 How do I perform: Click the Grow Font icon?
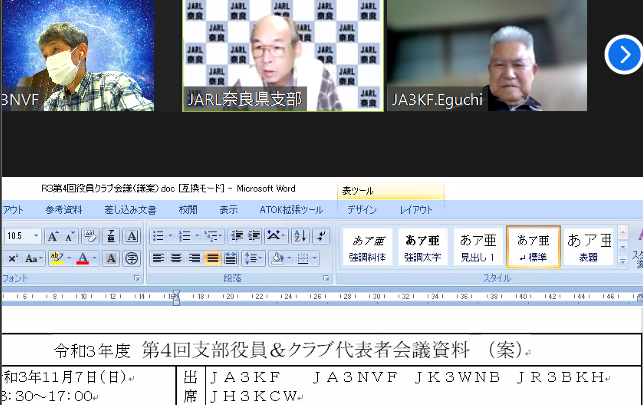54,236
